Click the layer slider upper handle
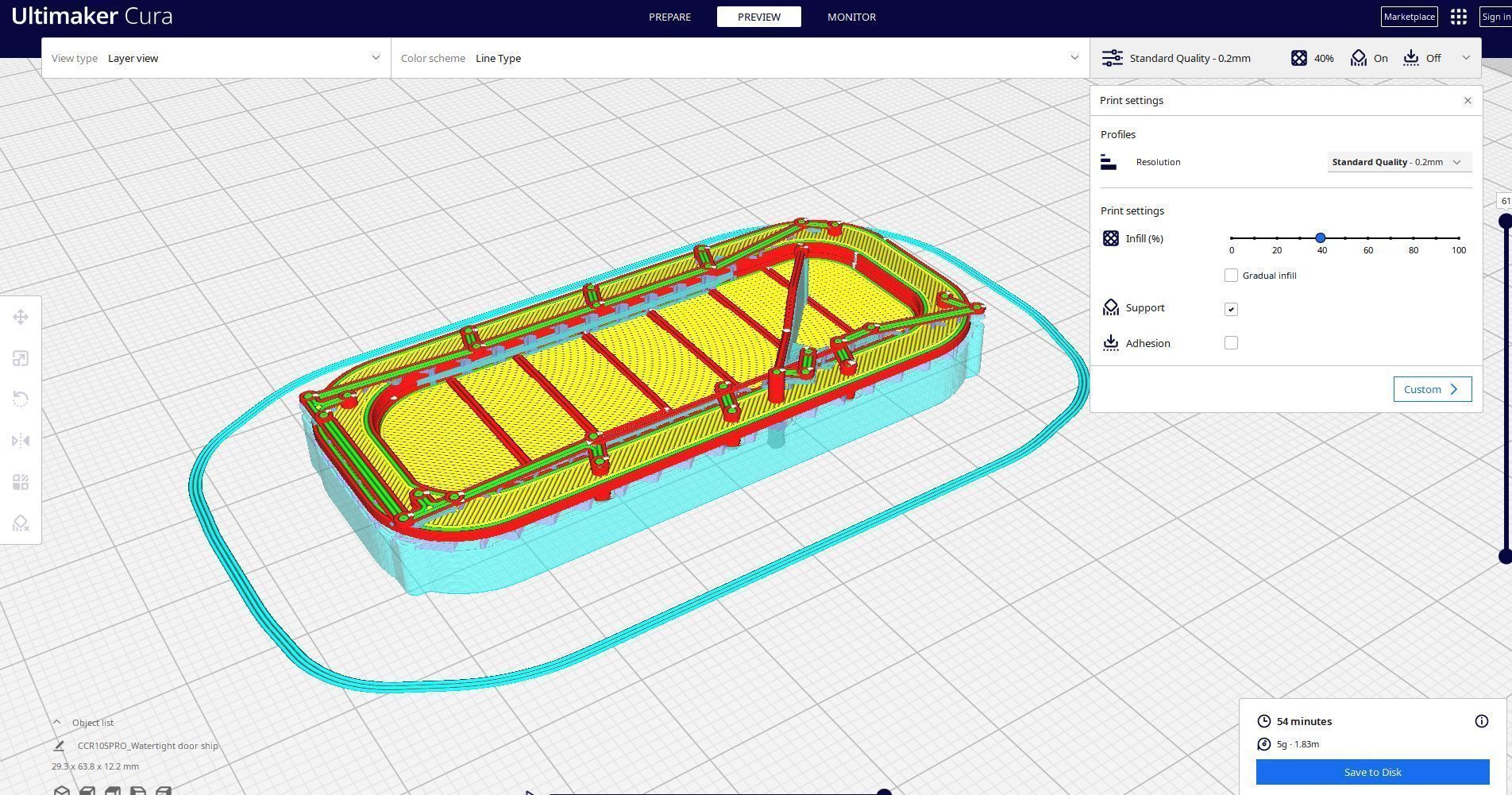Image resolution: width=1512 pixels, height=795 pixels. [1504, 221]
